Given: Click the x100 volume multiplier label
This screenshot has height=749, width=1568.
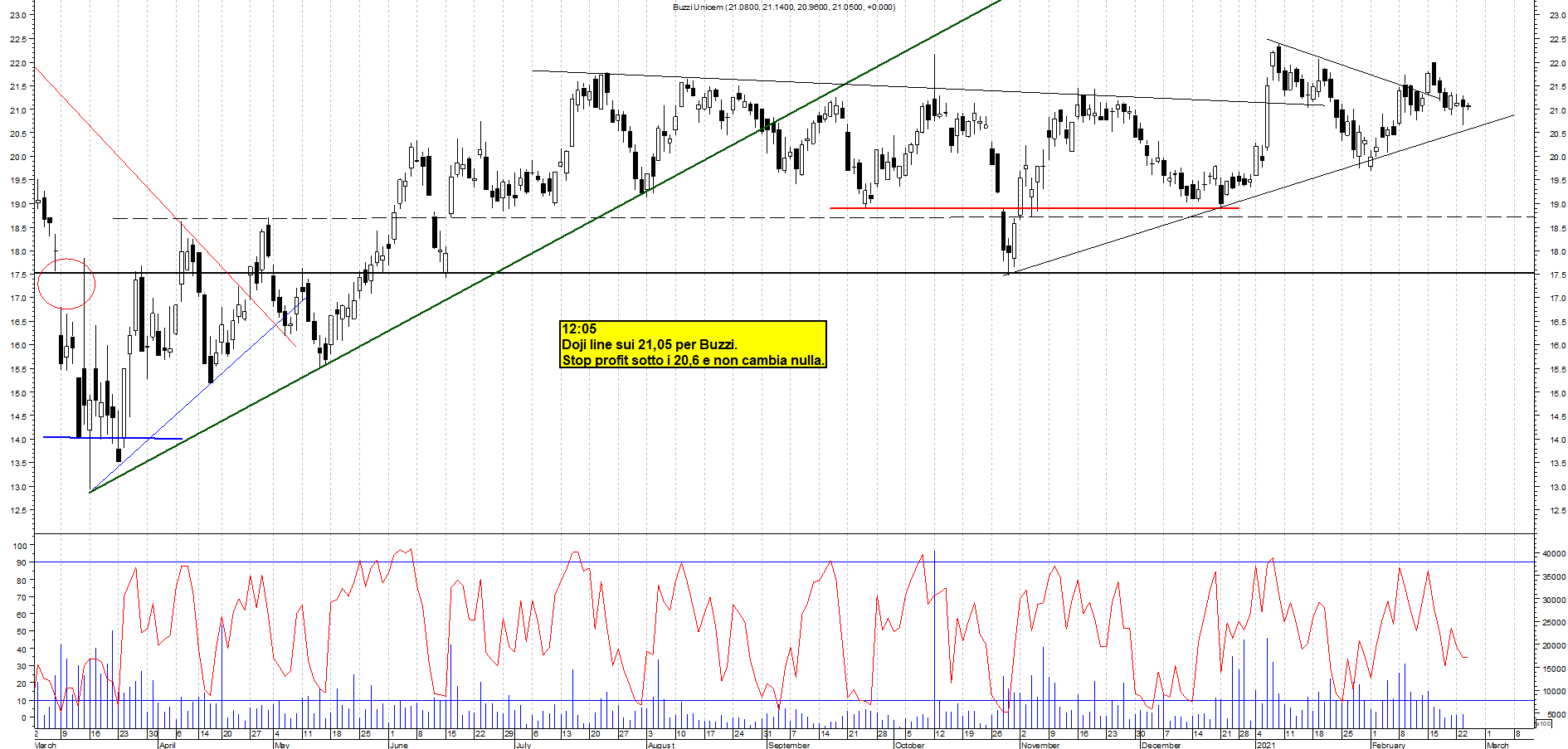Looking at the screenshot, I should coord(1544,724).
